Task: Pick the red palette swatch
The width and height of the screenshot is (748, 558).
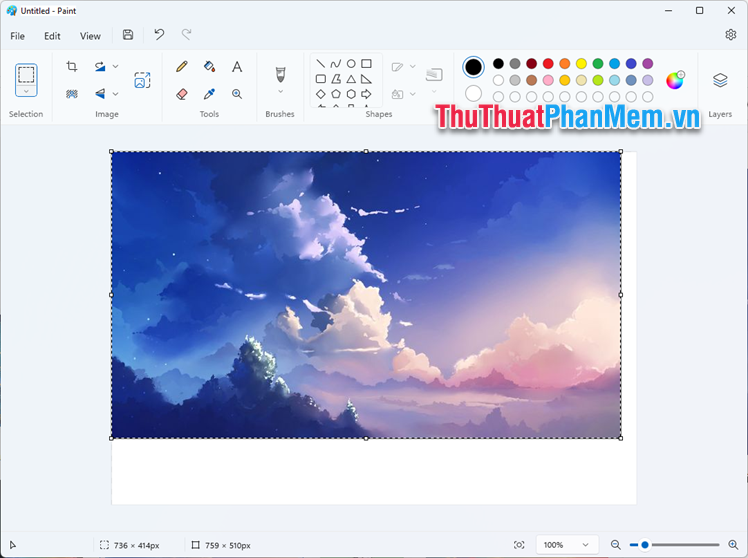Action: click(x=548, y=63)
